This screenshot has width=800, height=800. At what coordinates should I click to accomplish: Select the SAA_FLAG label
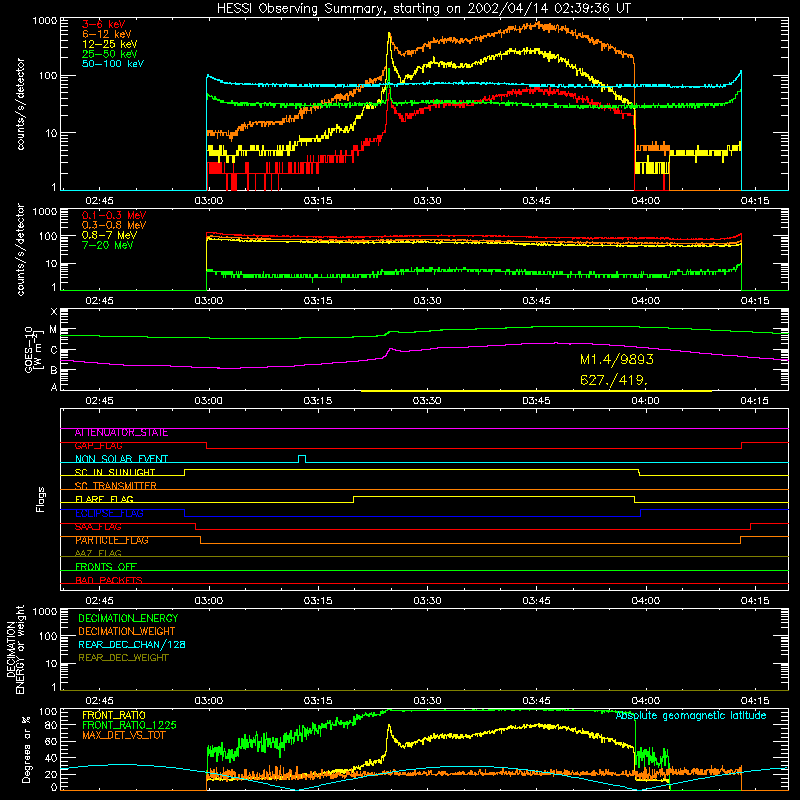98,527
